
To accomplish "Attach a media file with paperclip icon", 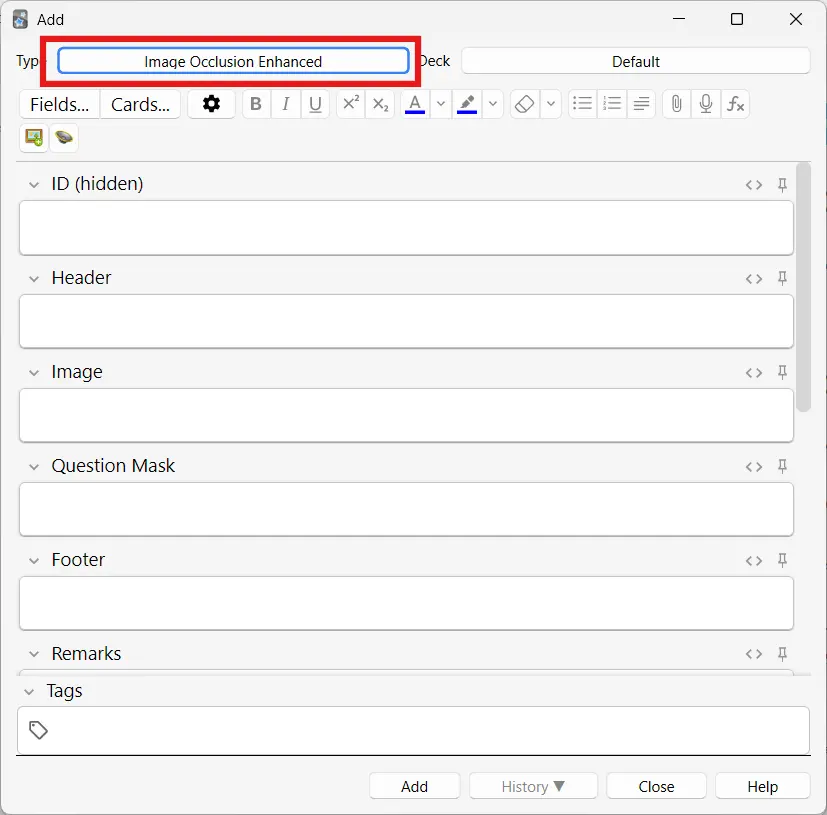I will click(x=676, y=104).
